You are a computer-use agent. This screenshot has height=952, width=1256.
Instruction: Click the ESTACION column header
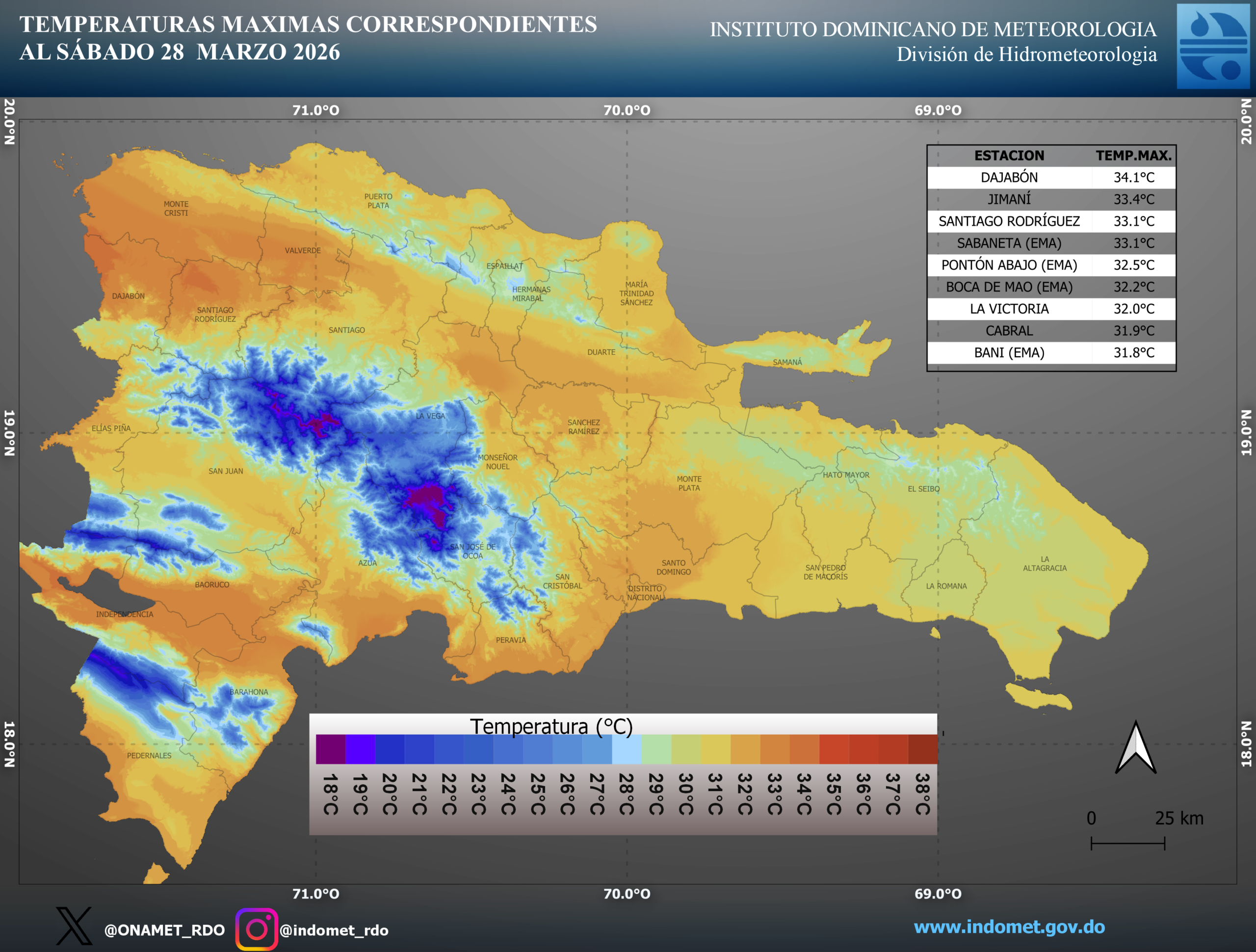(1009, 156)
